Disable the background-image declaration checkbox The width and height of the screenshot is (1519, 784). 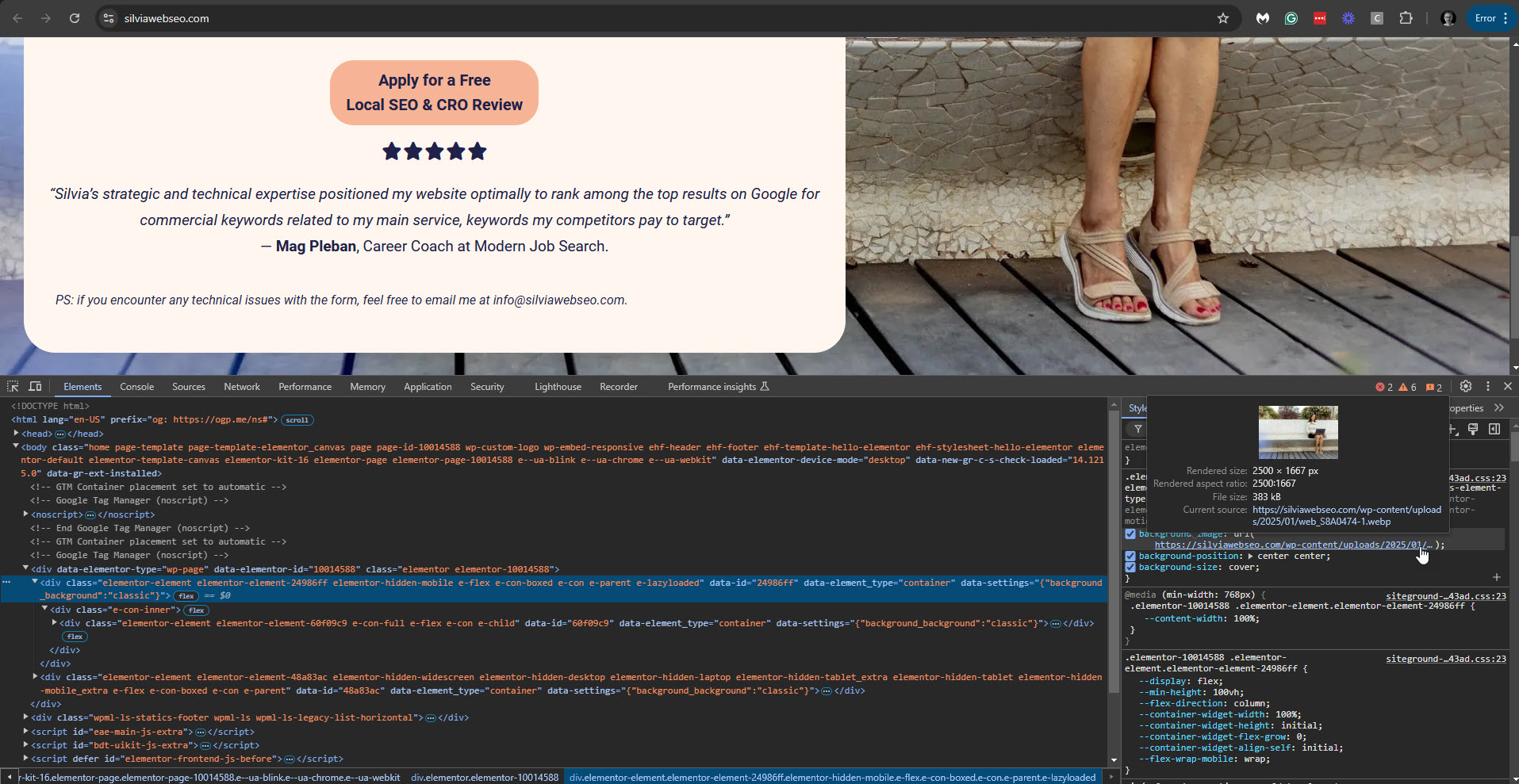click(1130, 534)
